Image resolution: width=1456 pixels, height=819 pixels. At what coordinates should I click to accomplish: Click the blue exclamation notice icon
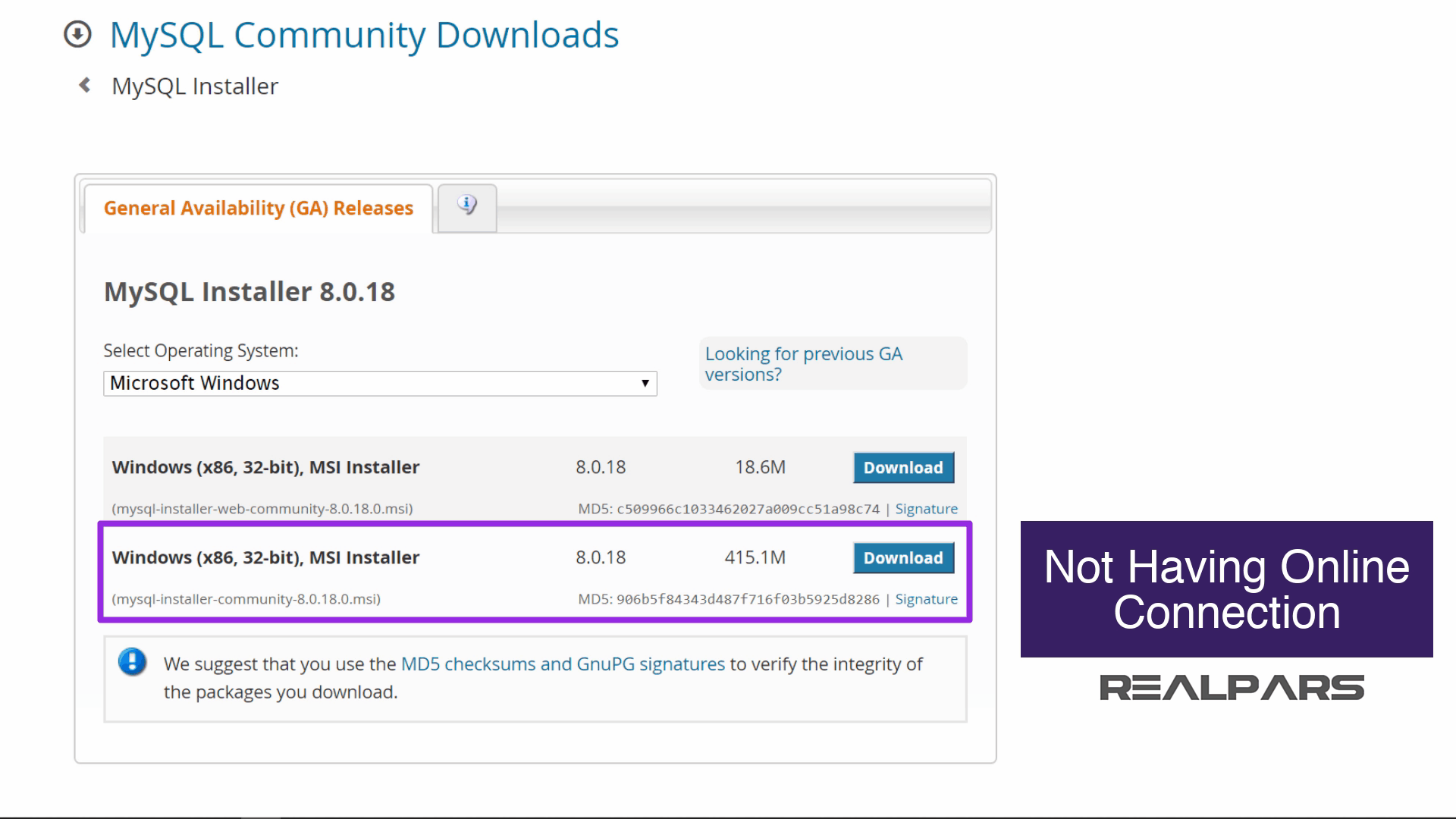tap(132, 662)
